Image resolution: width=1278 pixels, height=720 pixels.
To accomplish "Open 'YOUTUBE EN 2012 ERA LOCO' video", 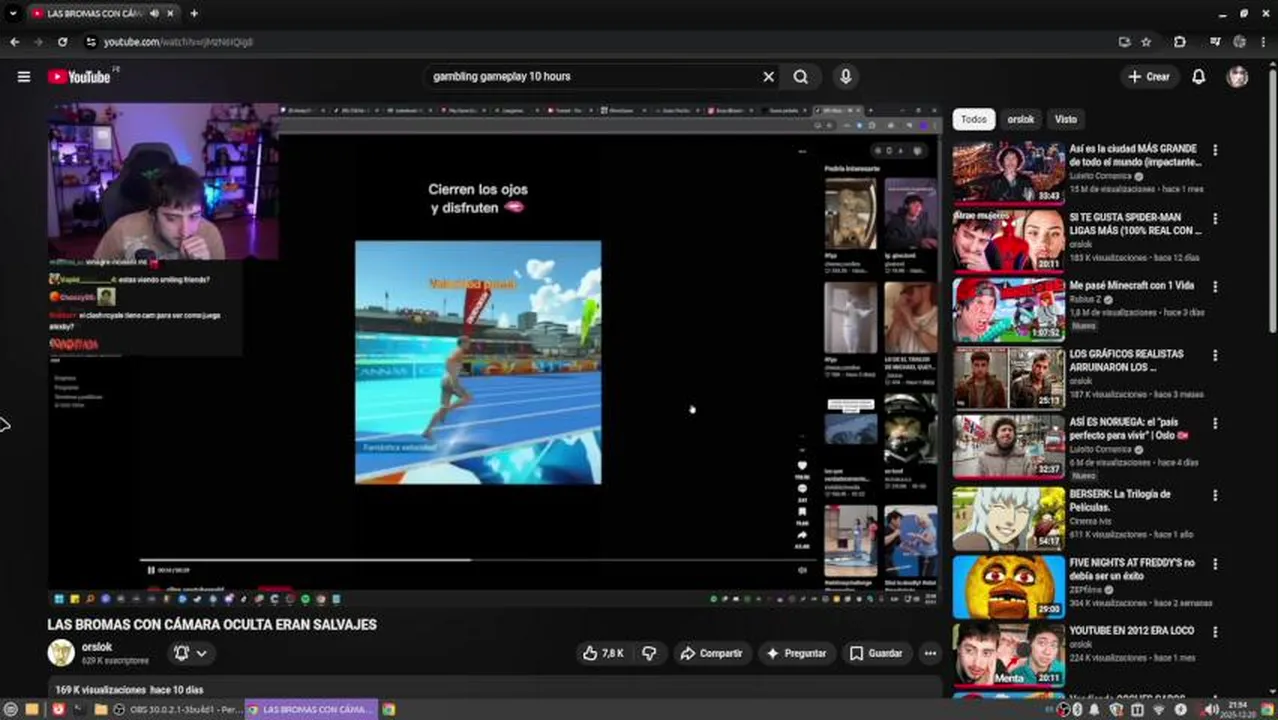I will click(1131, 631).
